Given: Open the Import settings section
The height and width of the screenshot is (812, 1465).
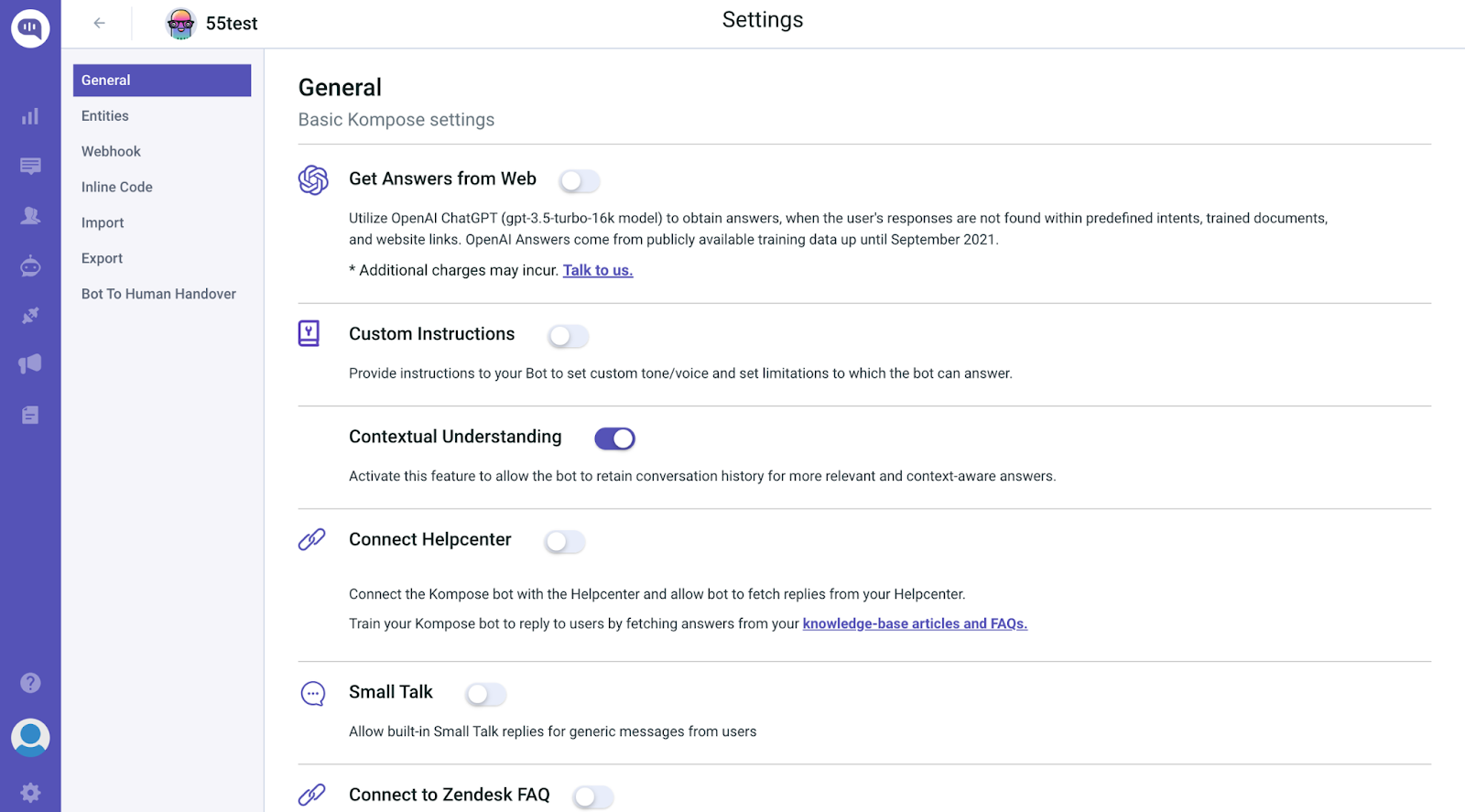Looking at the screenshot, I should [103, 222].
